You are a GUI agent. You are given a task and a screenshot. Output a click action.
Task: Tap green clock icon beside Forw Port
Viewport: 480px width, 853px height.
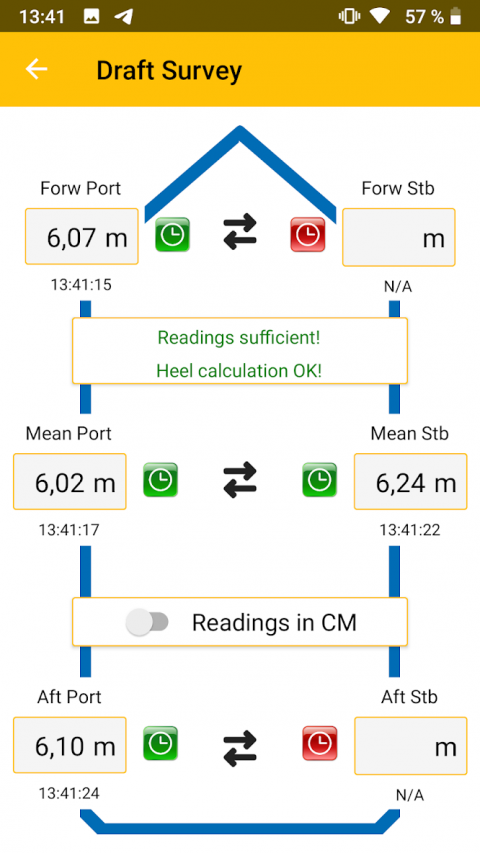[173, 234]
